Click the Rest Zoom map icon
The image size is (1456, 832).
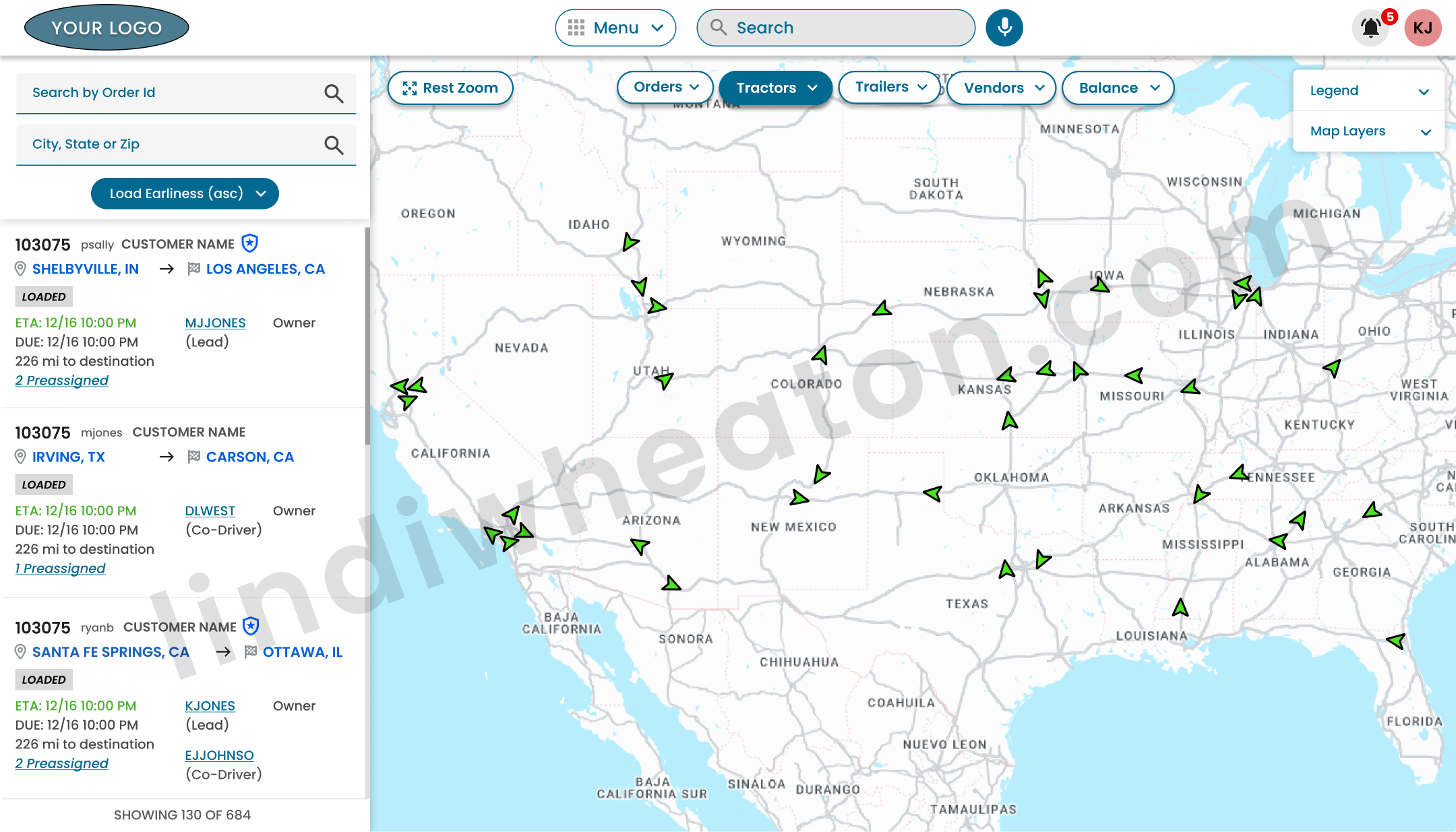point(410,88)
